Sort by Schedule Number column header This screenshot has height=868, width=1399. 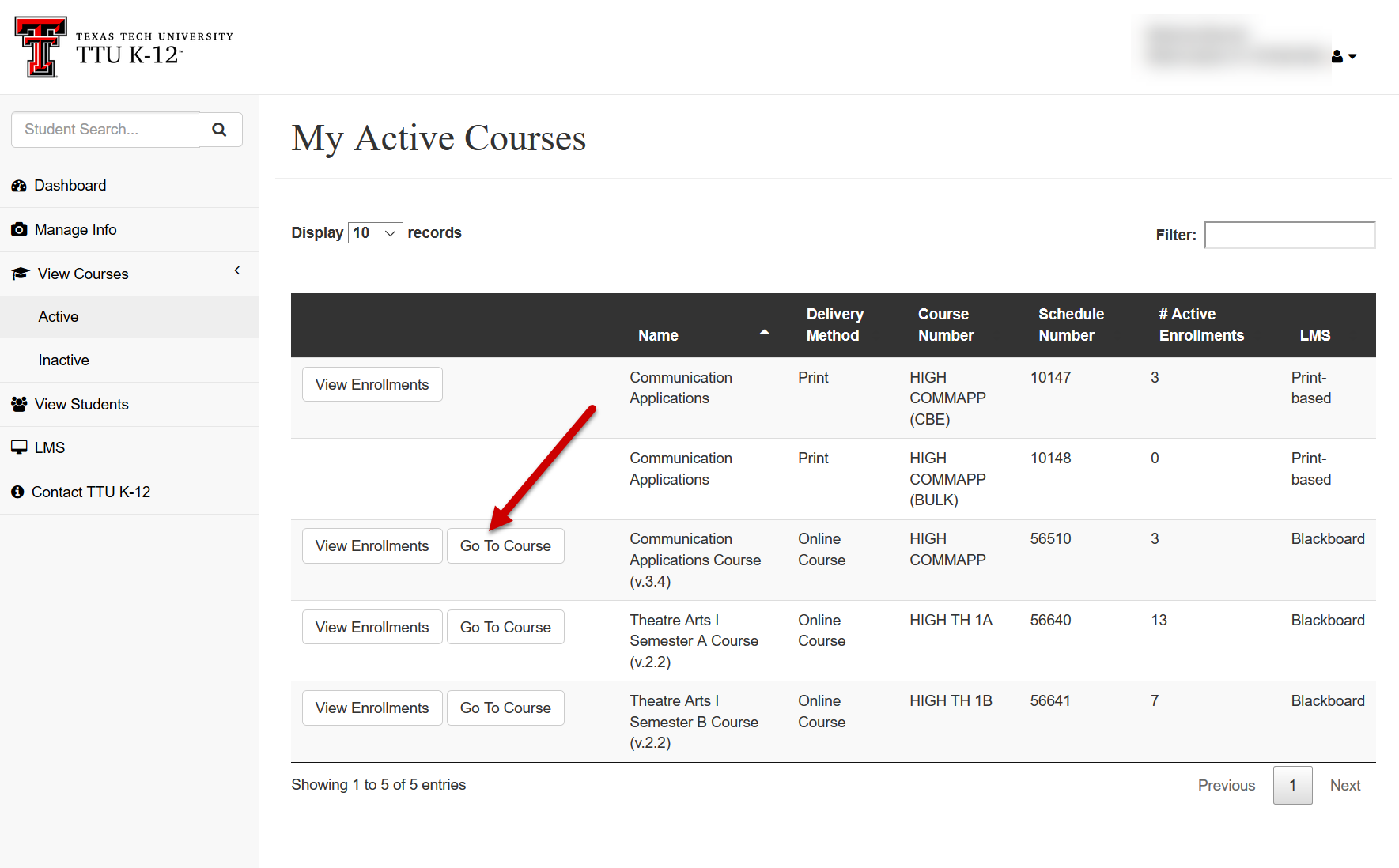(x=1071, y=325)
